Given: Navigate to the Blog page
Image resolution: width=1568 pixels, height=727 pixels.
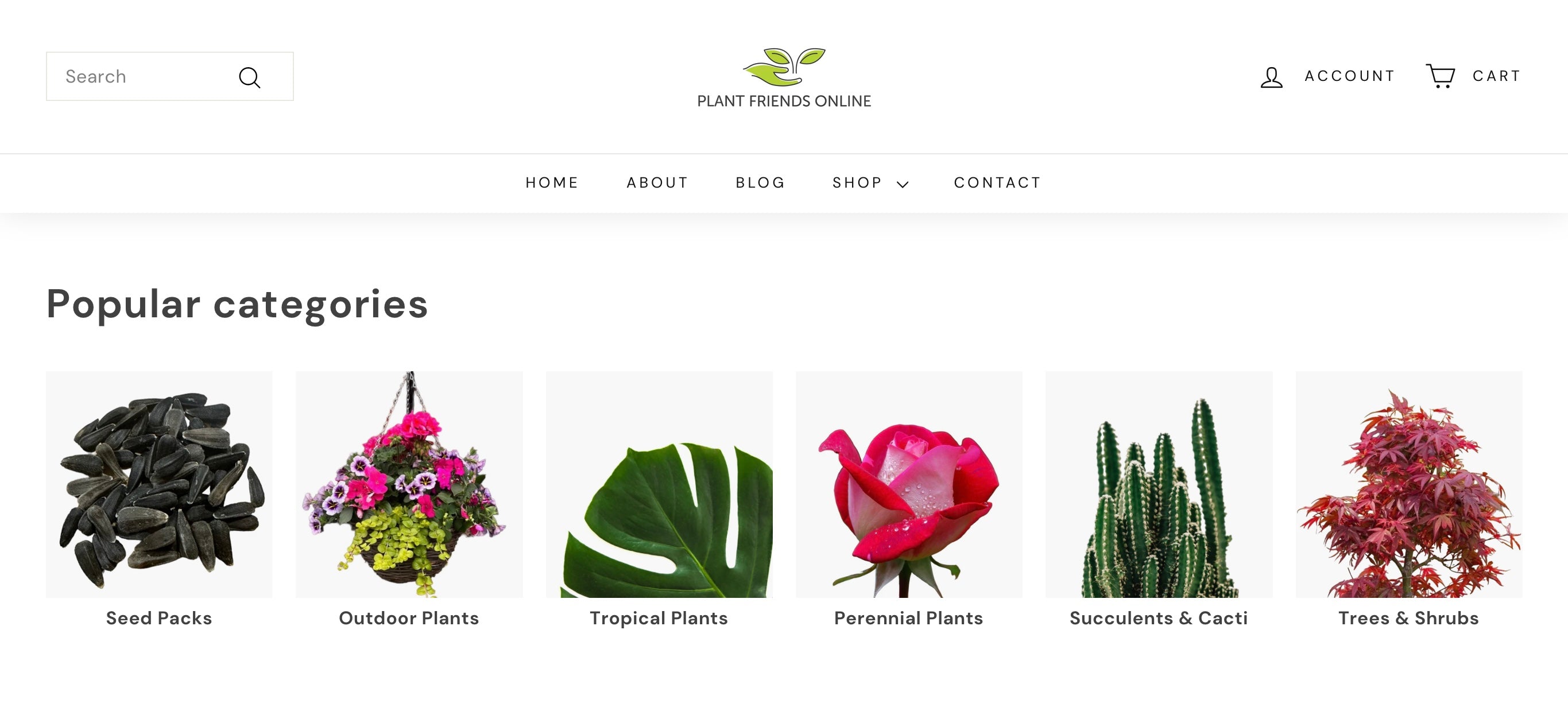Looking at the screenshot, I should click(760, 182).
